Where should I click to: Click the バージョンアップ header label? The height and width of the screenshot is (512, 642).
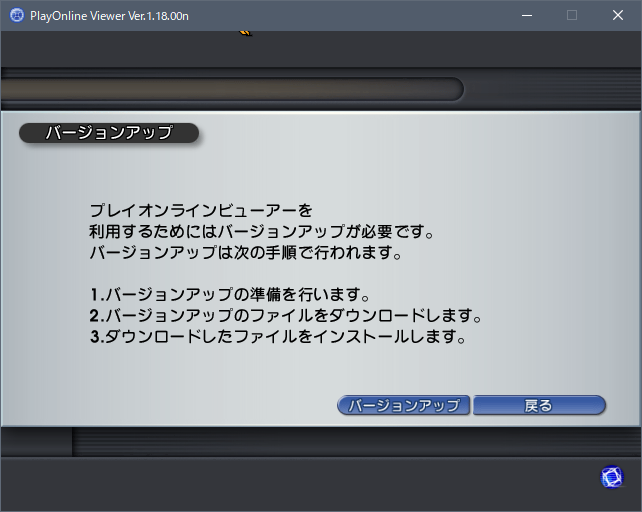[109, 133]
